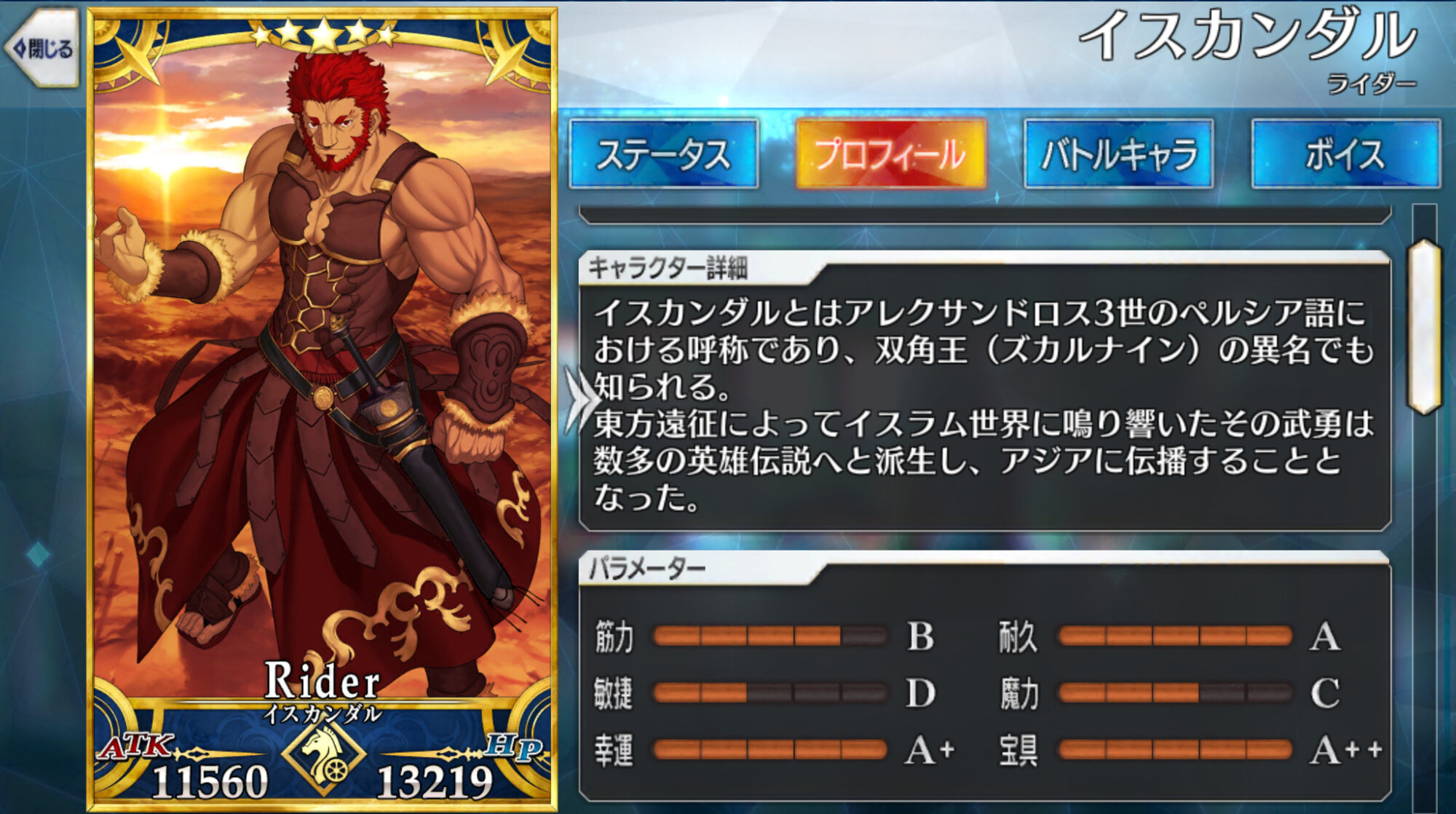Click the 敏捷 agility gauge bar

pos(769,692)
